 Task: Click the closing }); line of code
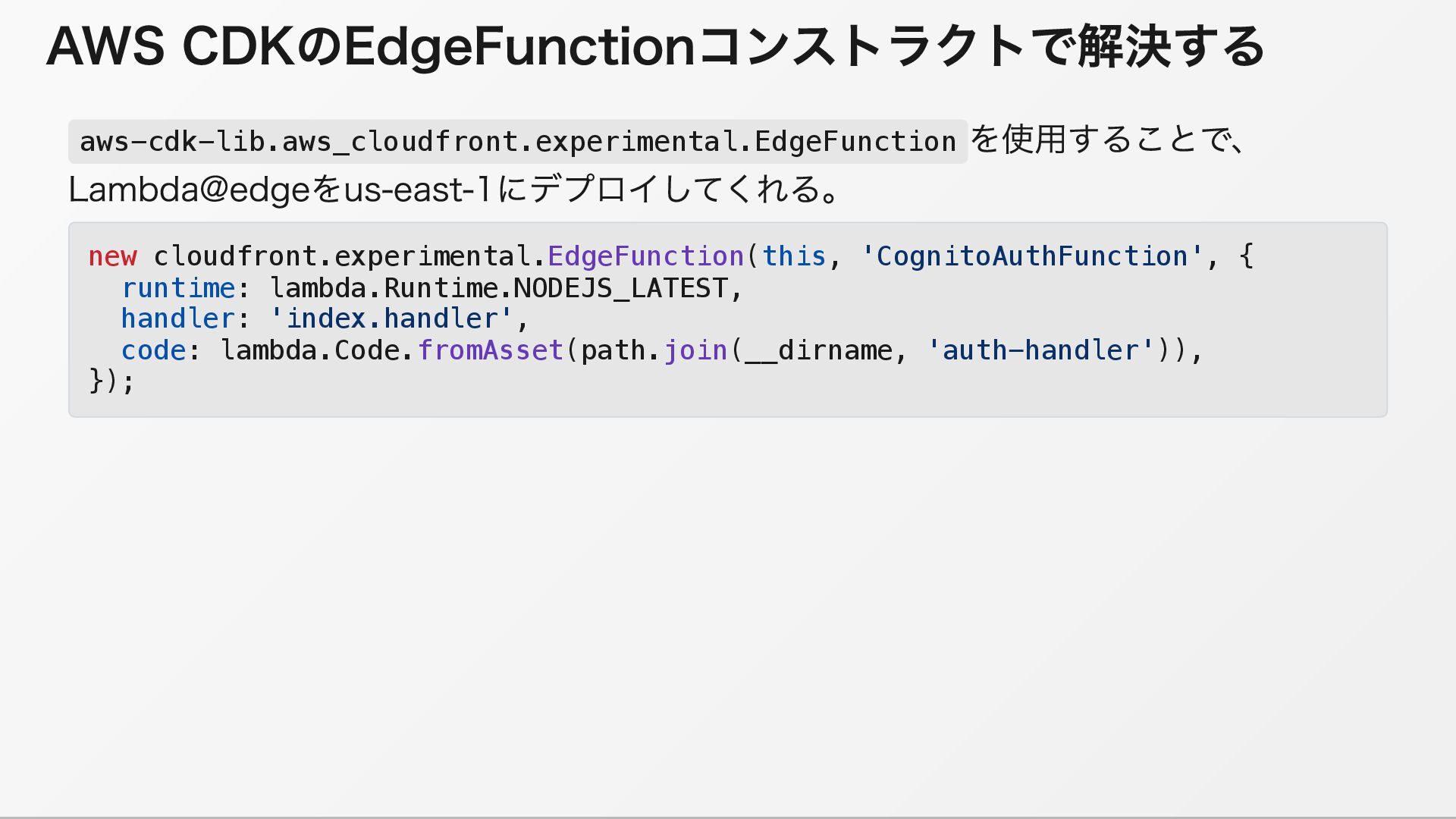tap(111, 381)
